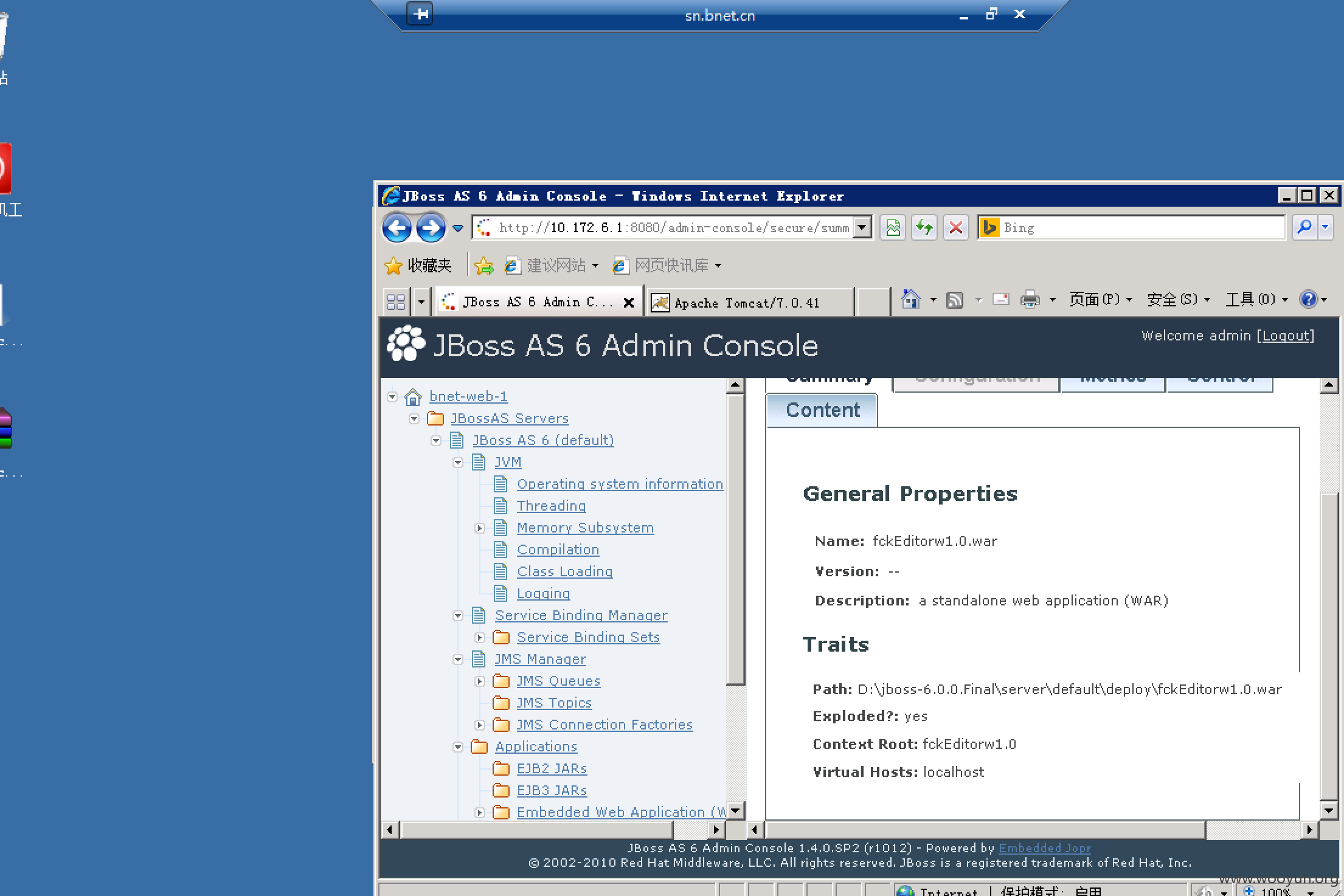
Task: Click the red Stop loading icon
Action: (x=955, y=228)
